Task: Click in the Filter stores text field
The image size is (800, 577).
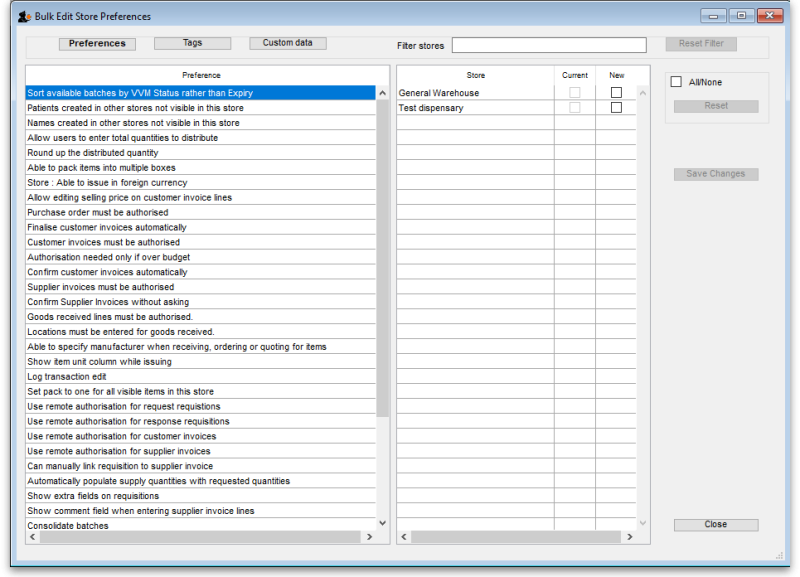Action: pyautogui.click(x=549, y=45)
